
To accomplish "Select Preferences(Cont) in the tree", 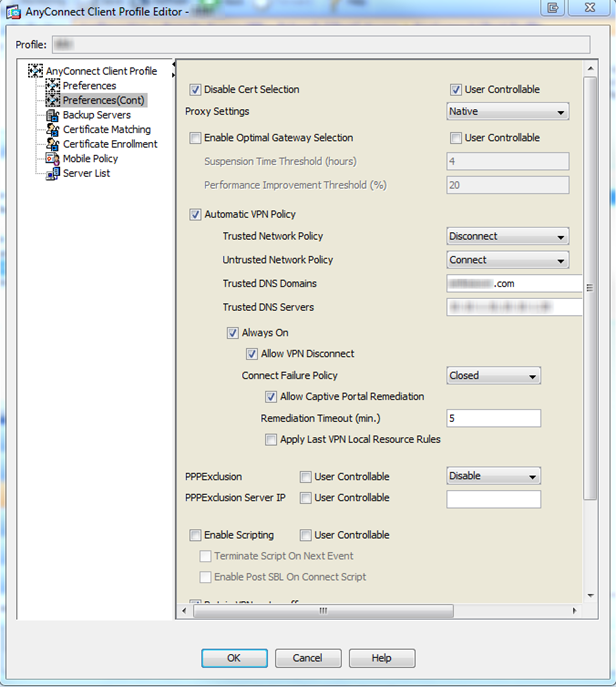I will [103, 100].
